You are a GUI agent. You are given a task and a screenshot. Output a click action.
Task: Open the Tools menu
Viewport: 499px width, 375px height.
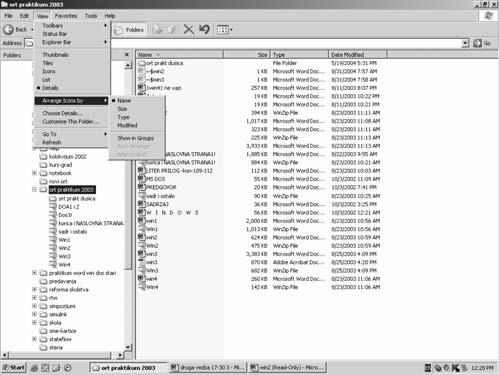click(91, 16)
